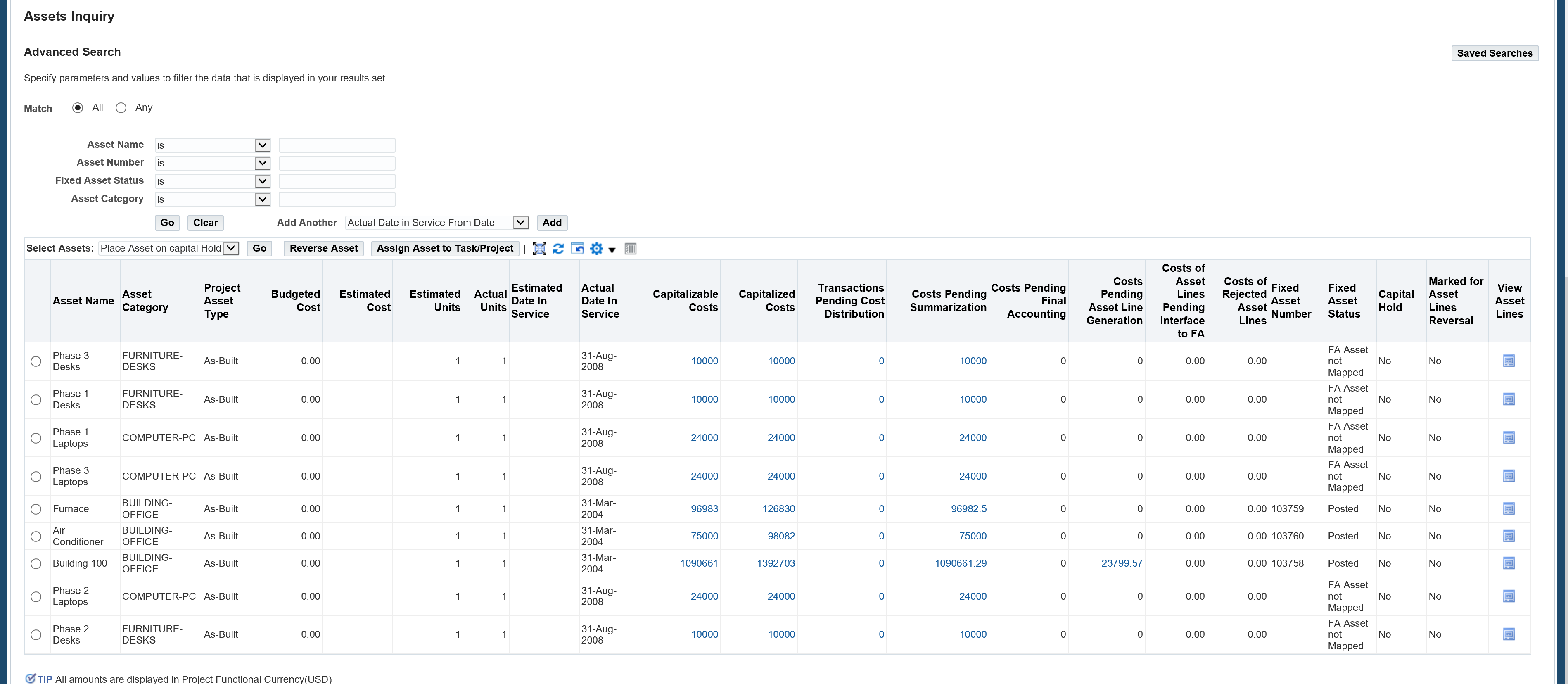The image size is (1568, 684).
Task: Select the Air Conditioner row
Action: tap(36, 537)
